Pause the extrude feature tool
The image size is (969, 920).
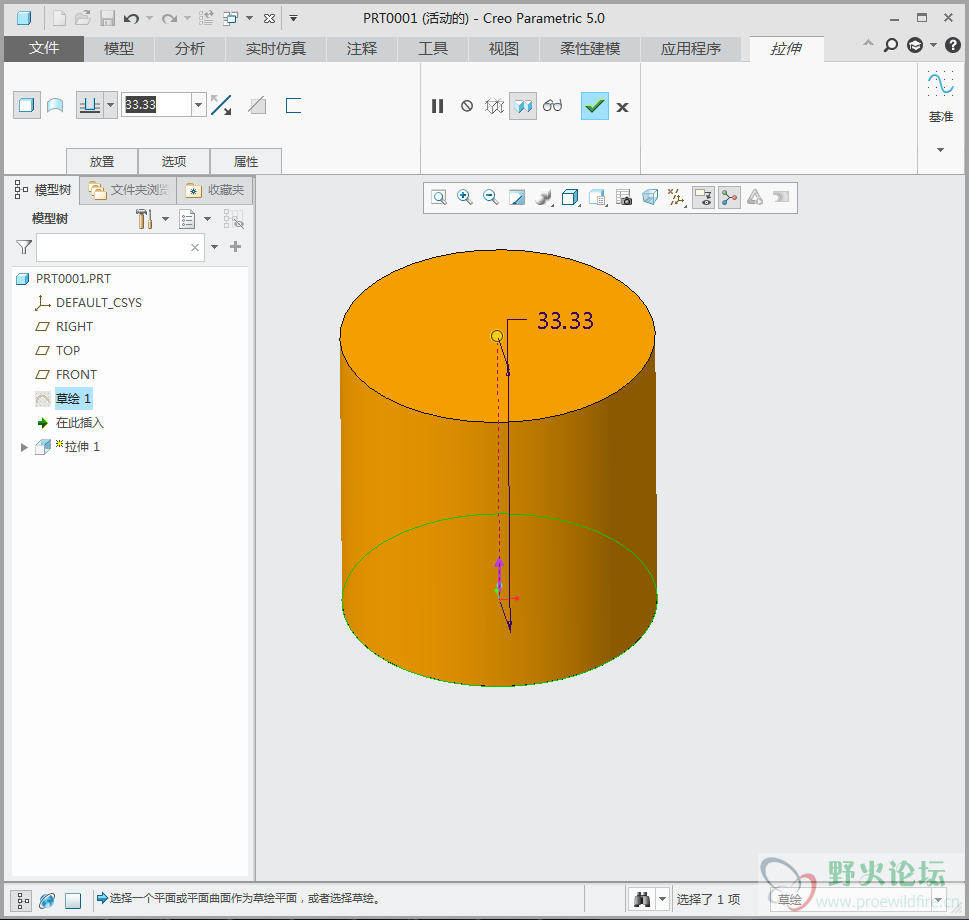[437, 106]
